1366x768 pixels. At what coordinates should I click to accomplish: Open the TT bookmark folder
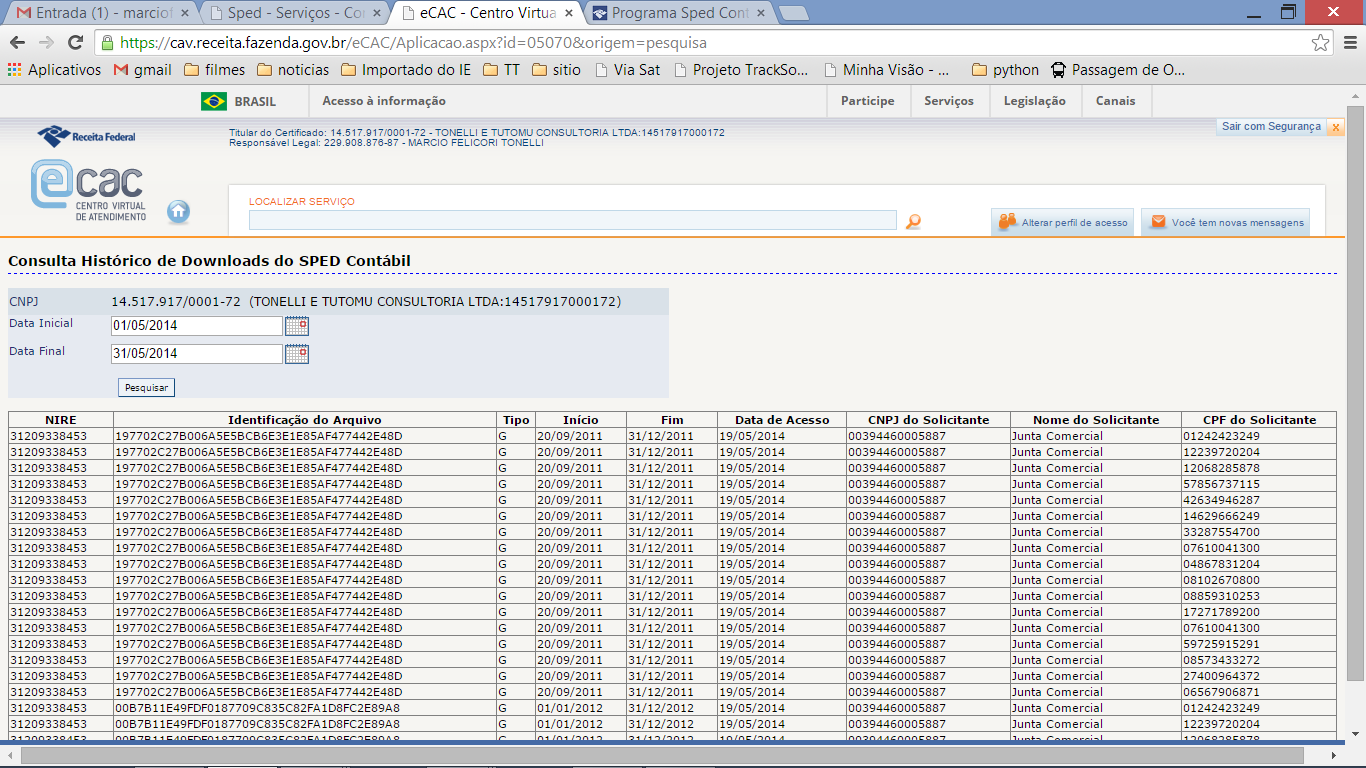pos(501,70)
